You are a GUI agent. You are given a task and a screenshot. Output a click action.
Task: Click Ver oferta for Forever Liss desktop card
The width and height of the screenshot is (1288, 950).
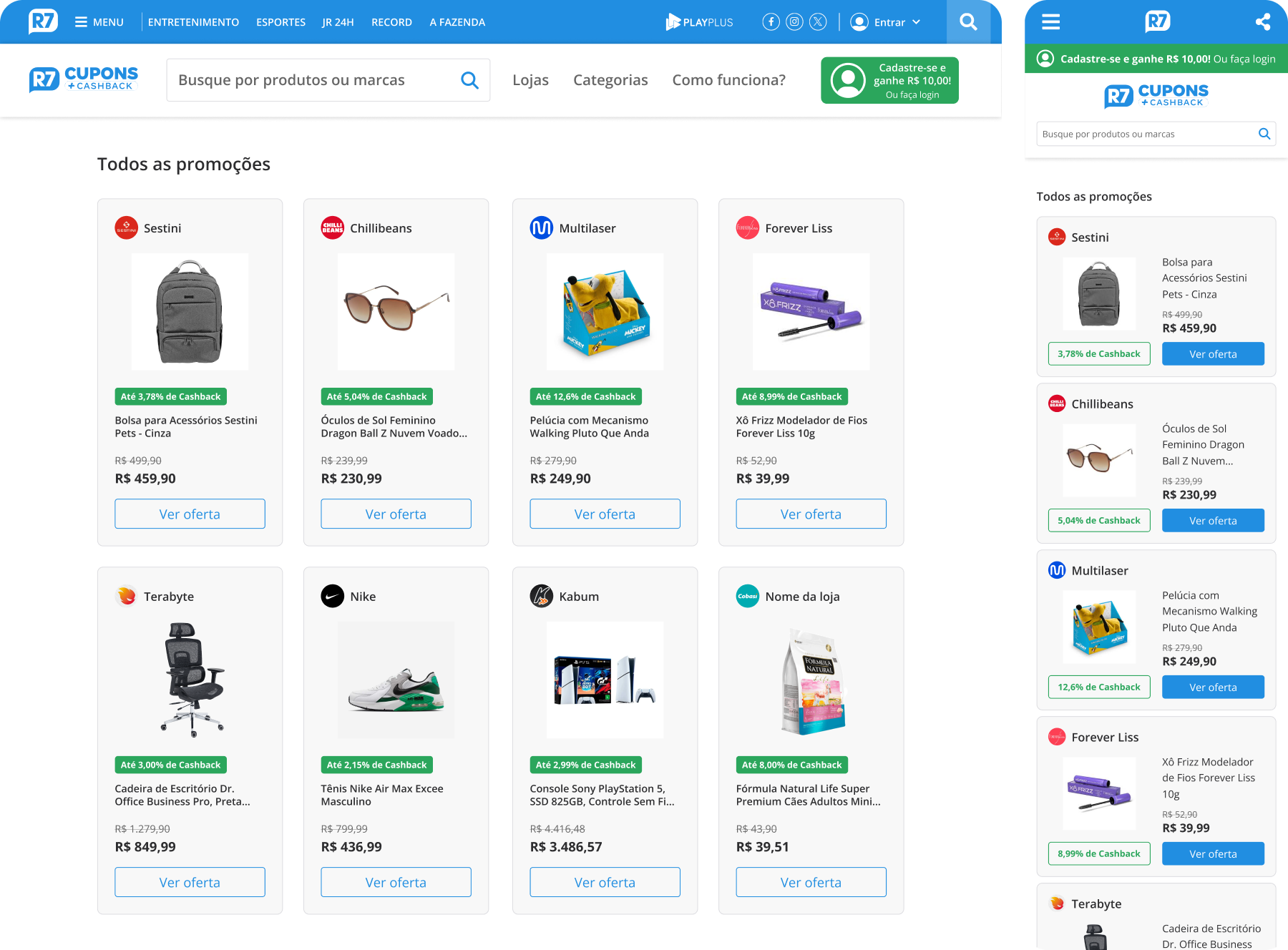(x=811, y=514)
